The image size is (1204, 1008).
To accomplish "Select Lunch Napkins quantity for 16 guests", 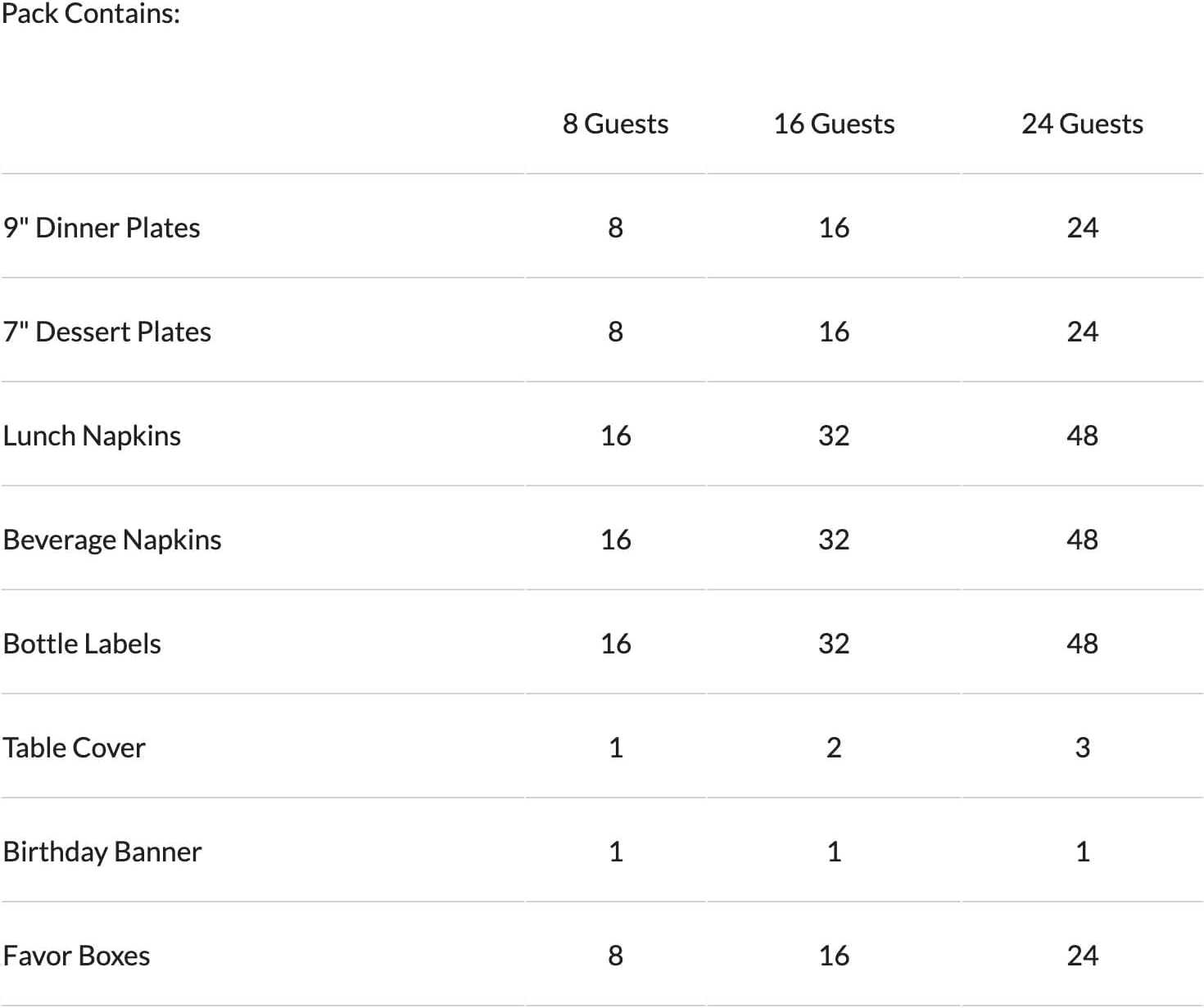I will pyautogui.click(x=834, y=436).
